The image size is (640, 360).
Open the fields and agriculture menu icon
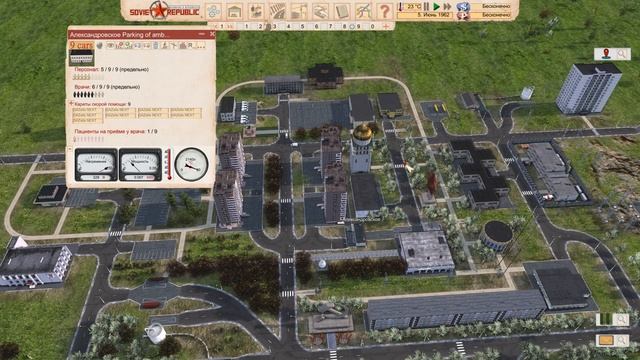coord(278,11)
